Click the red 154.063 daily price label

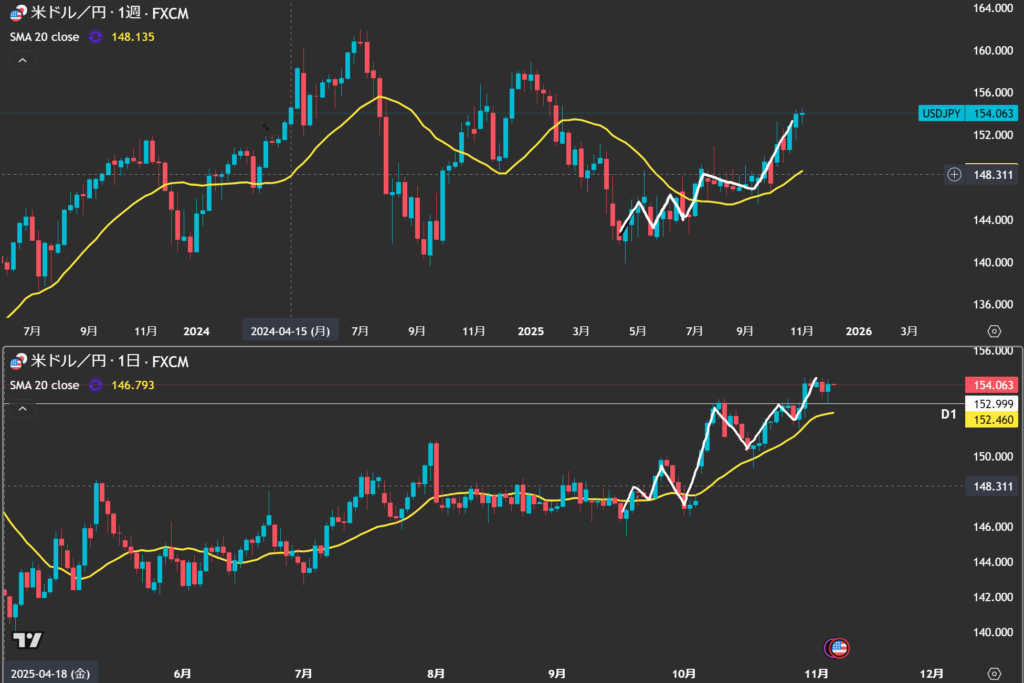click(x=988, y=385)
